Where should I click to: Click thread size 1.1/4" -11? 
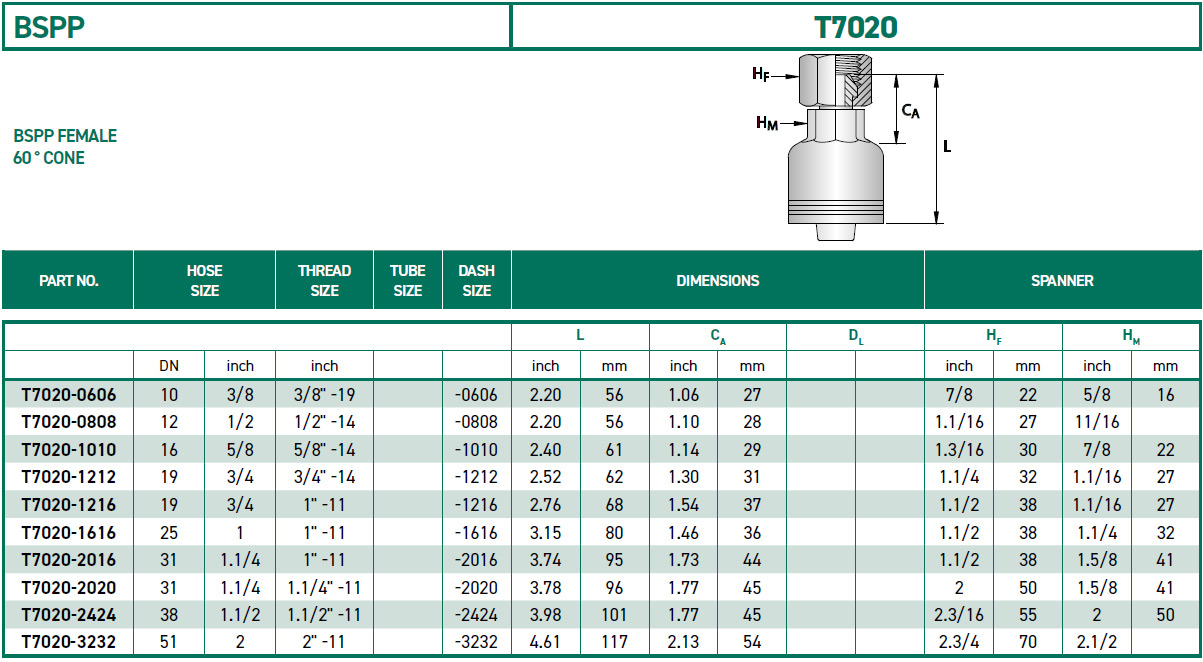325,587
